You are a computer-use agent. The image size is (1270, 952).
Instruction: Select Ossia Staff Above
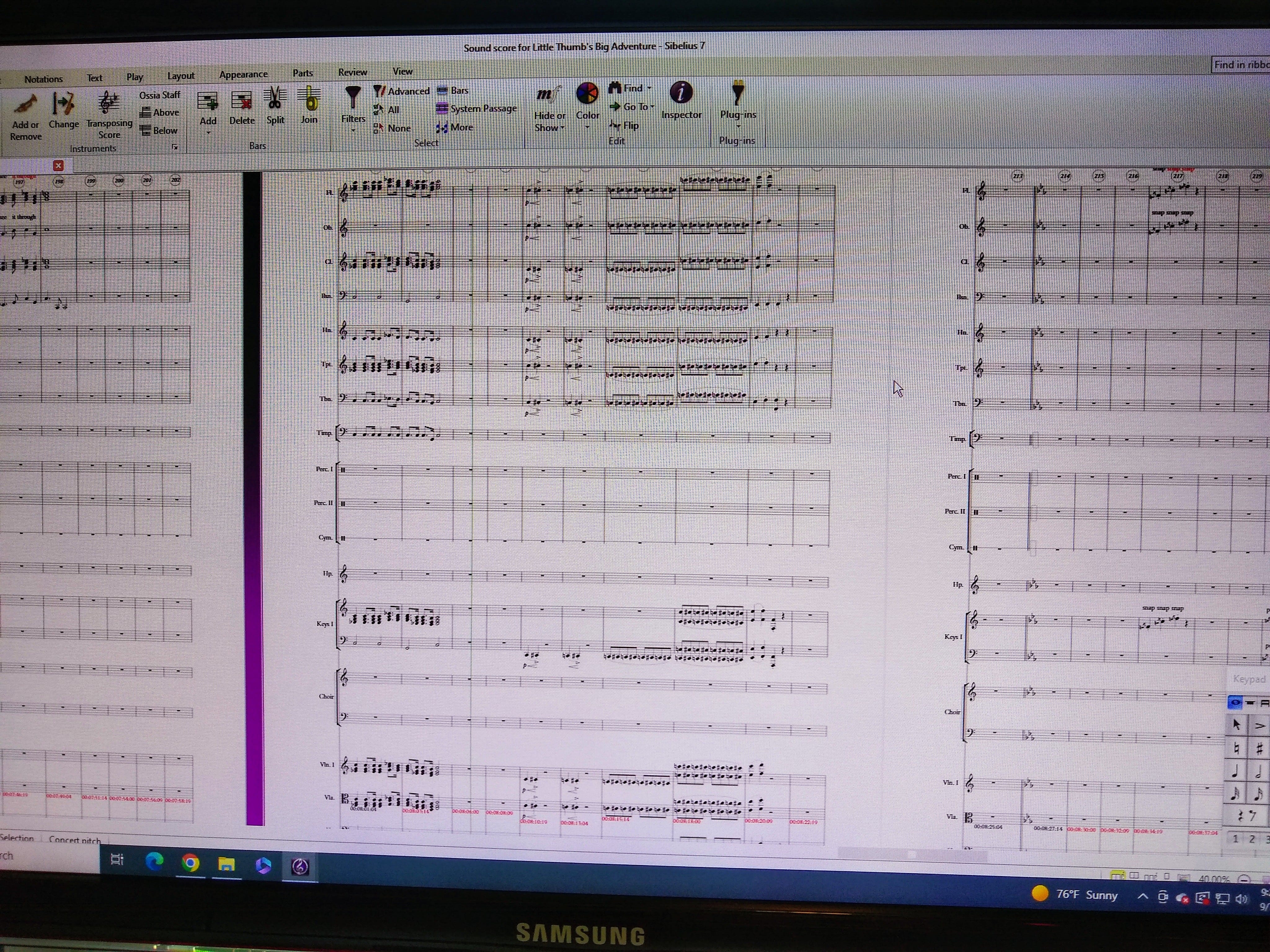pyautogui.click(x=160, y=112)
